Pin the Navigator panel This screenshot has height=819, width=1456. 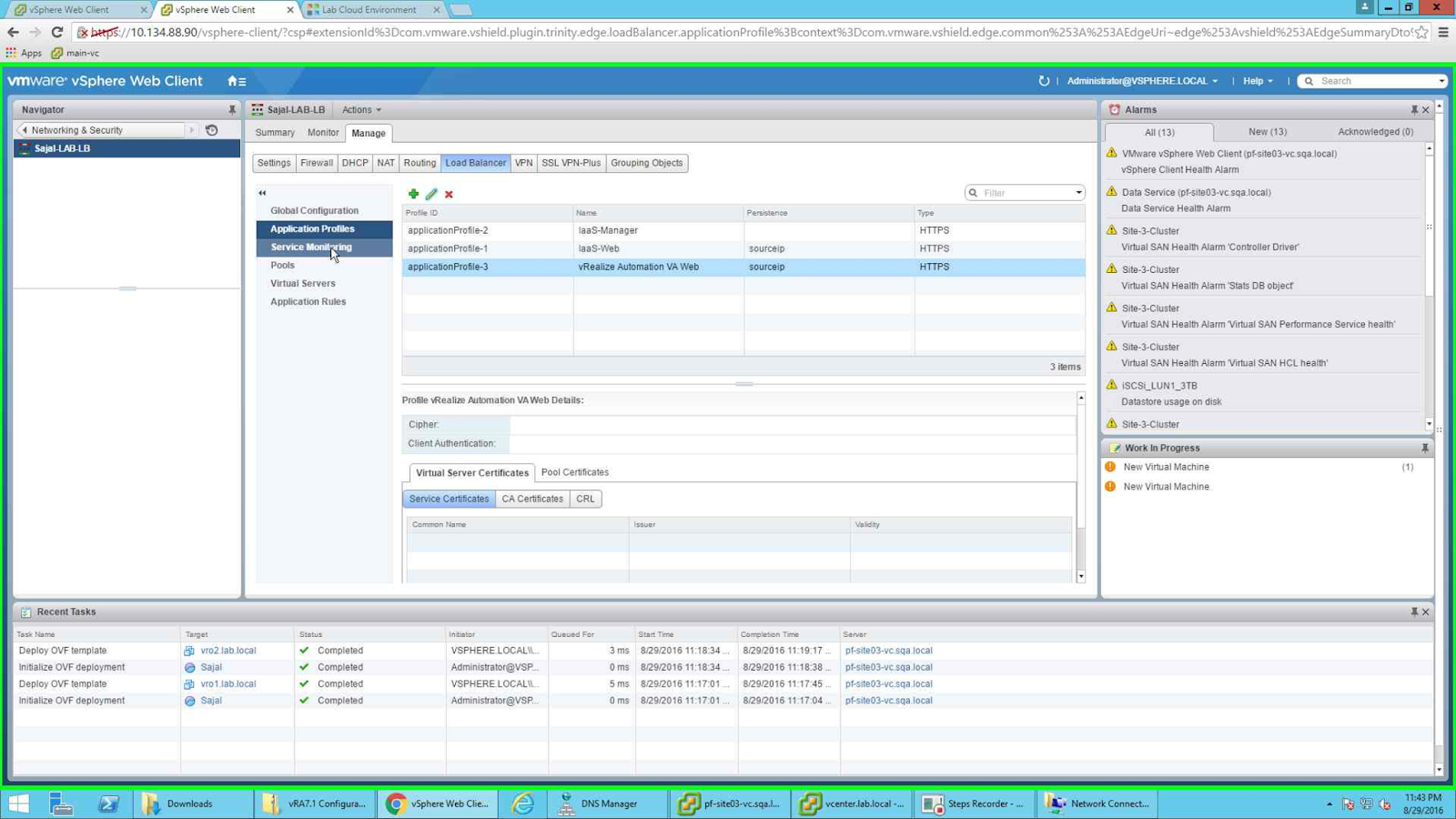(232, 109)
